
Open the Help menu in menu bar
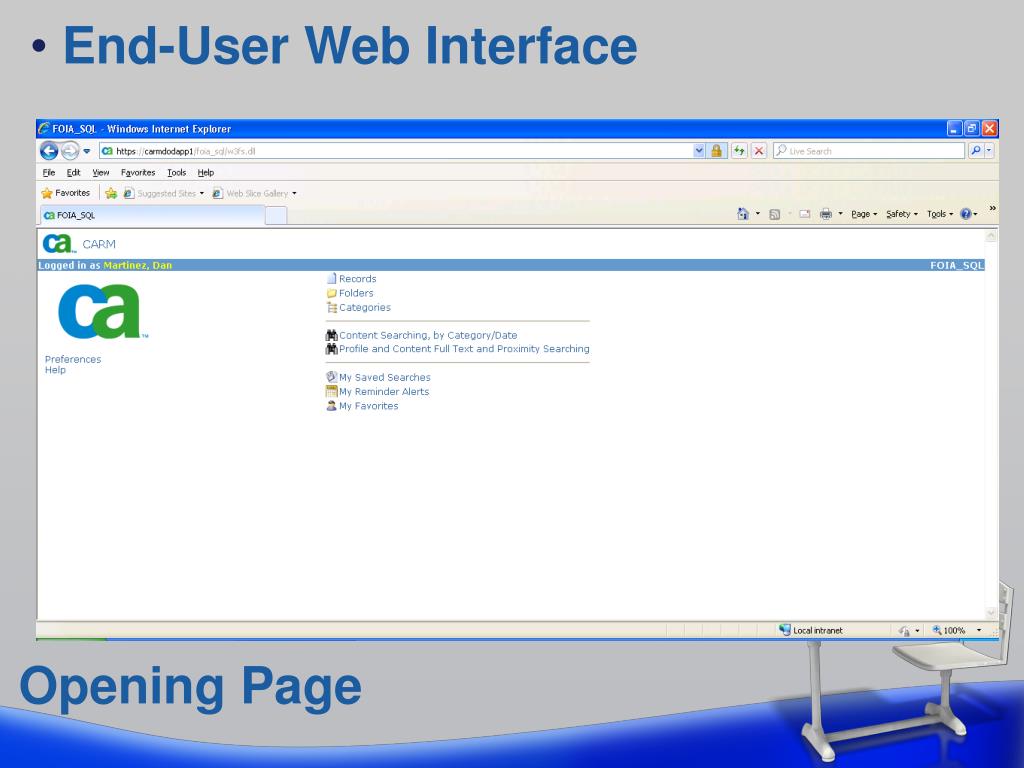206,172
